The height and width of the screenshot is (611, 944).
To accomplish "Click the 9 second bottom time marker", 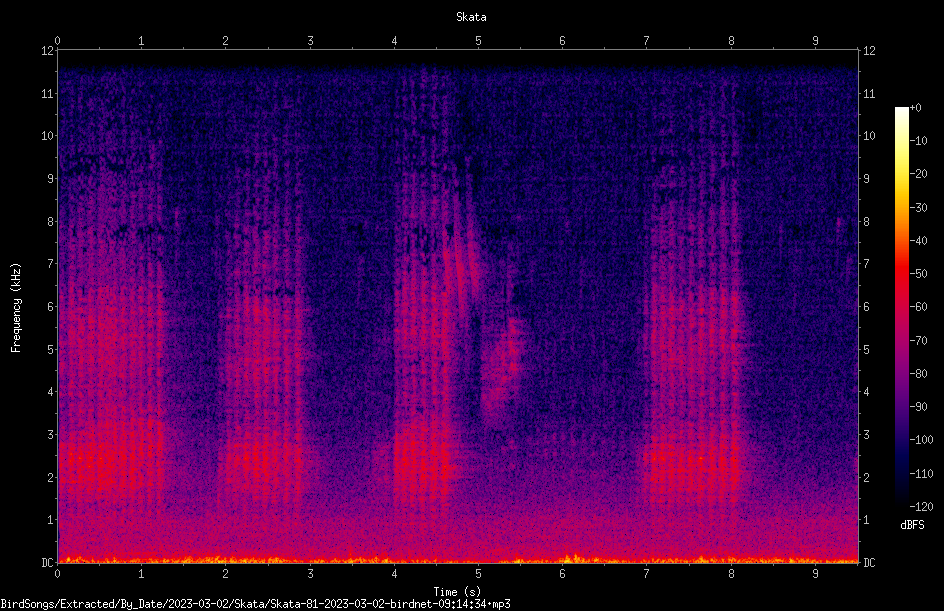I will (815, 574).
